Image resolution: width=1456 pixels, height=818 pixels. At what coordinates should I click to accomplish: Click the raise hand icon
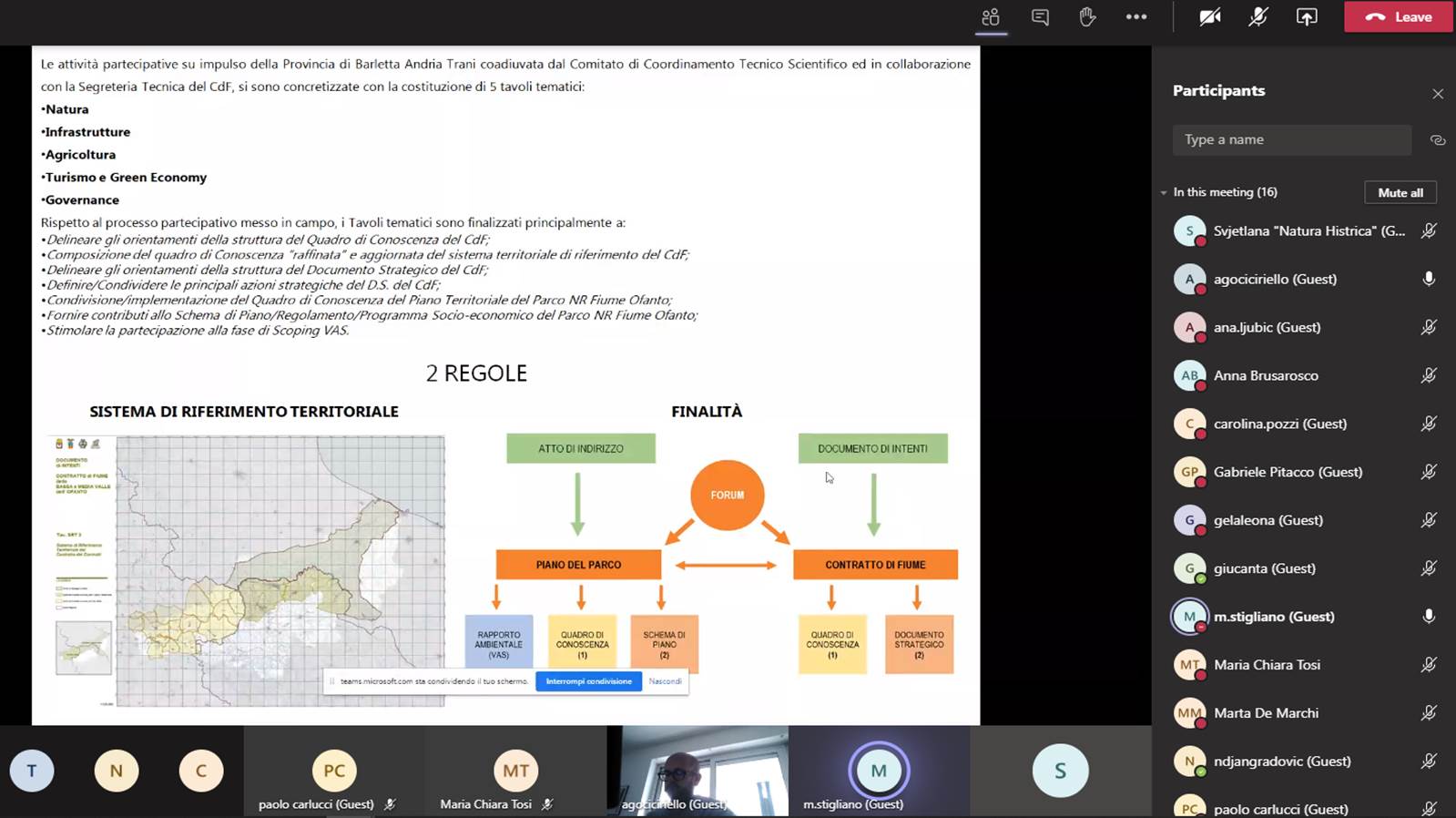click(x=1087, y=17)
